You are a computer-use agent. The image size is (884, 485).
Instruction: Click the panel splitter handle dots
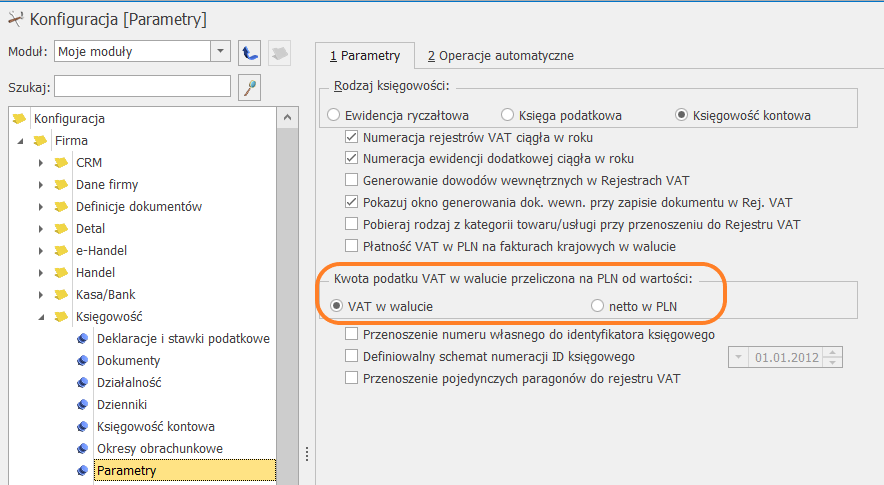(x=307, y=454)
